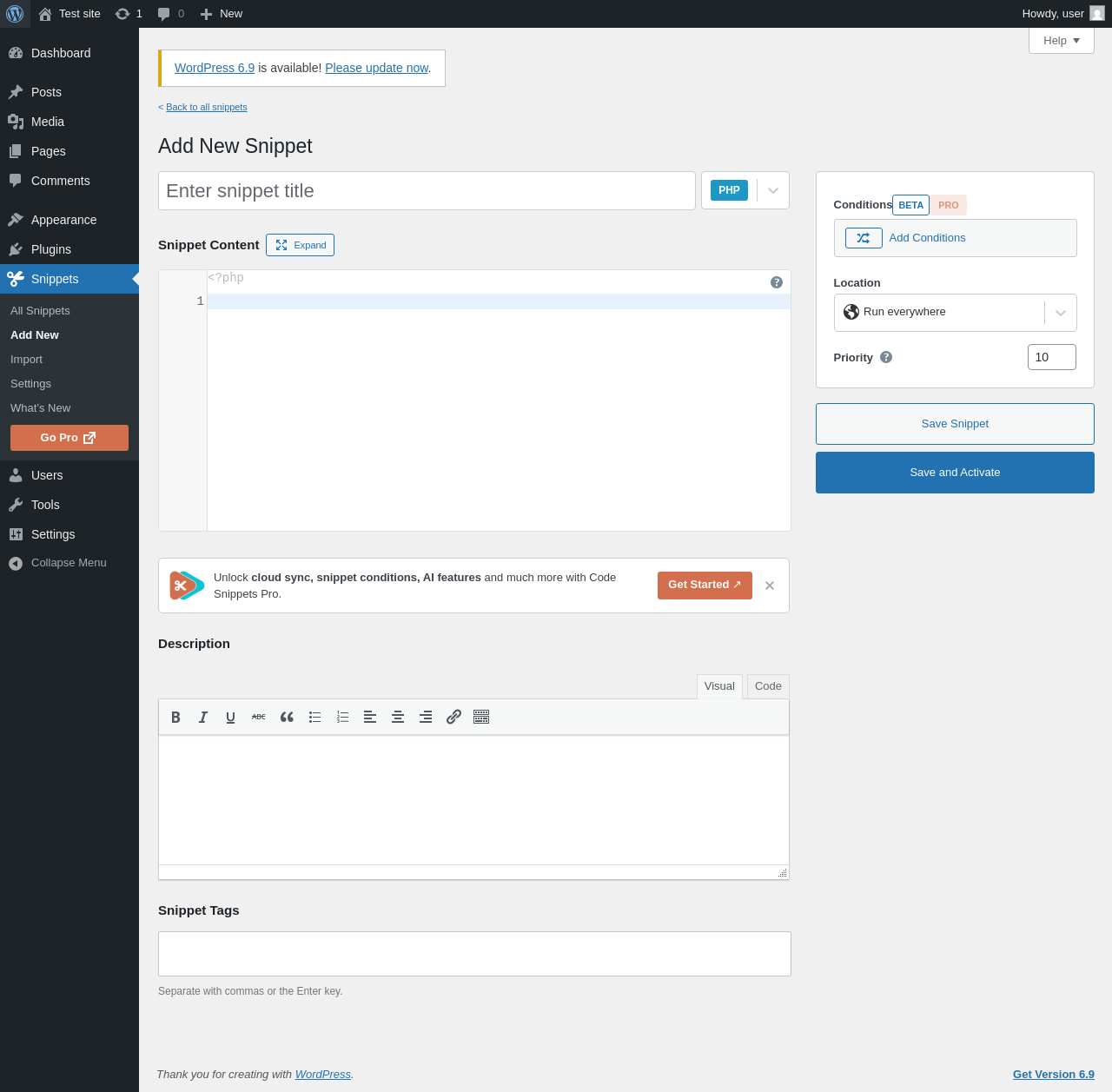Open the Users menu
Viewport: 1112px width, 1092px height.
pyautogui.click(x=69, y=475)
